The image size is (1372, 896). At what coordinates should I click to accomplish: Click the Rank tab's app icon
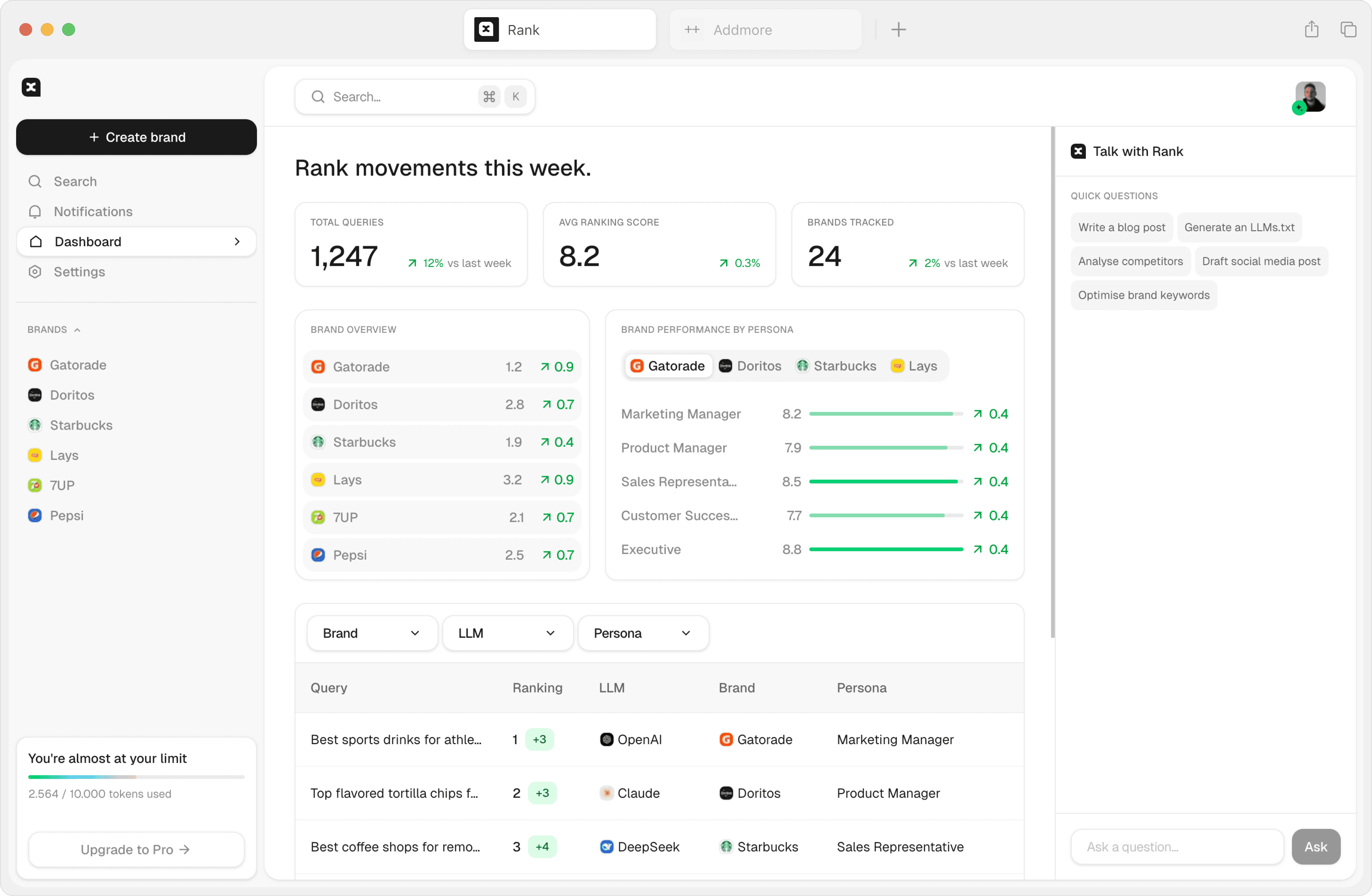(x=486, y=29)
